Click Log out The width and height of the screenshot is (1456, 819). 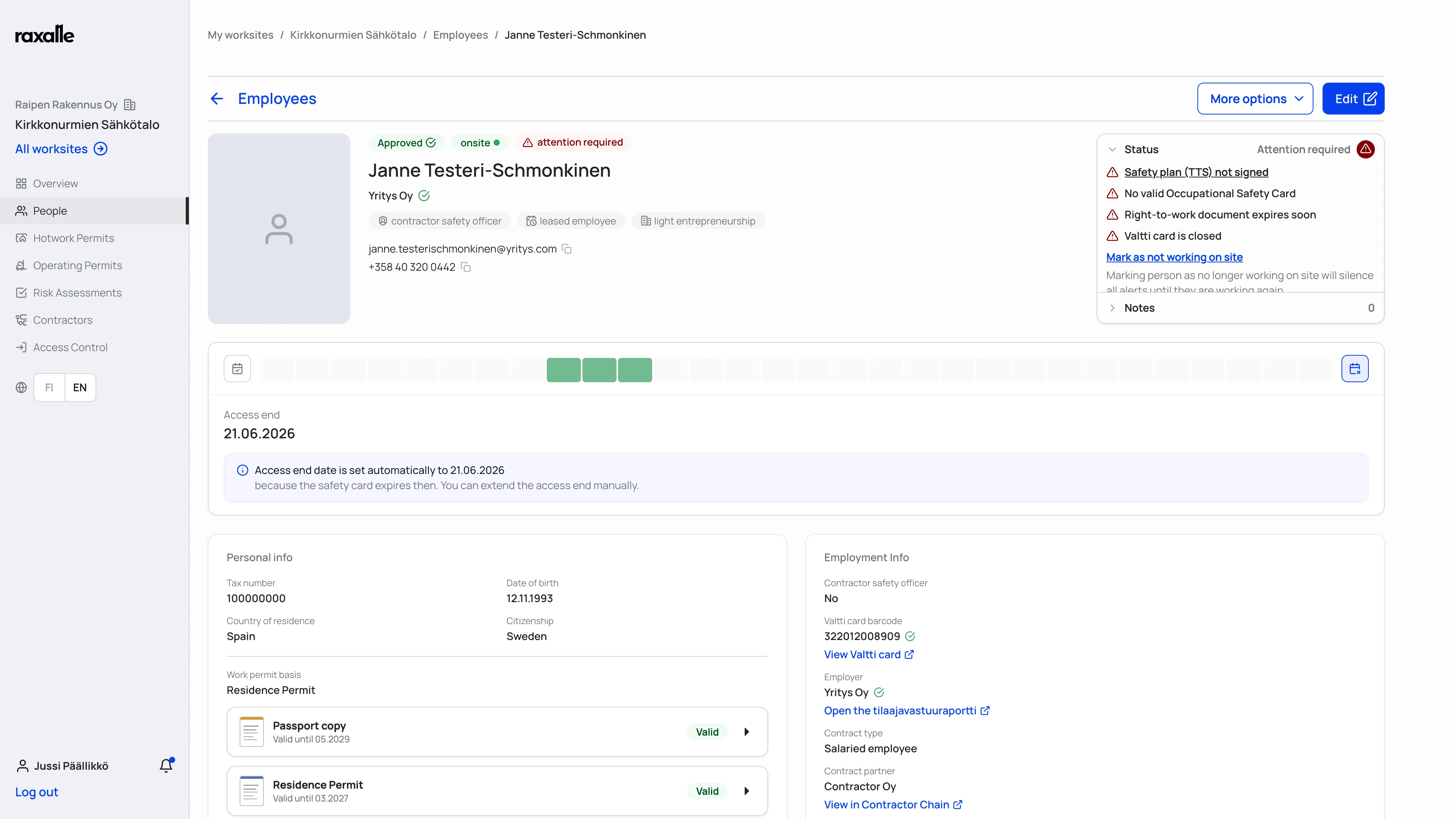[37, 792]
